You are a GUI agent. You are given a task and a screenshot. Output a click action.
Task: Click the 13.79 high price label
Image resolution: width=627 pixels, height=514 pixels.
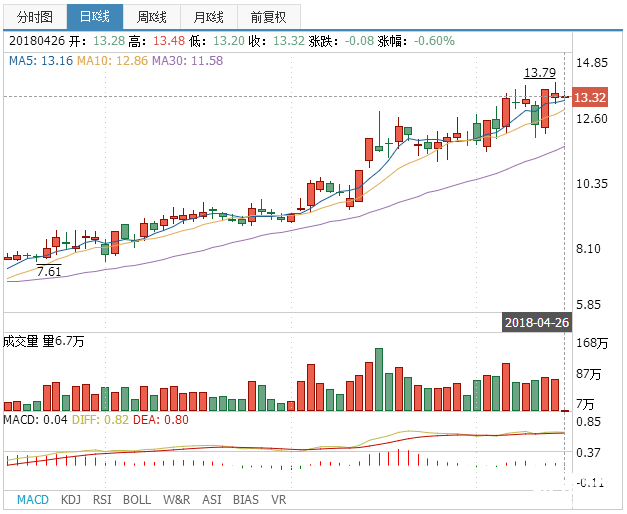[x=540, y=73]
